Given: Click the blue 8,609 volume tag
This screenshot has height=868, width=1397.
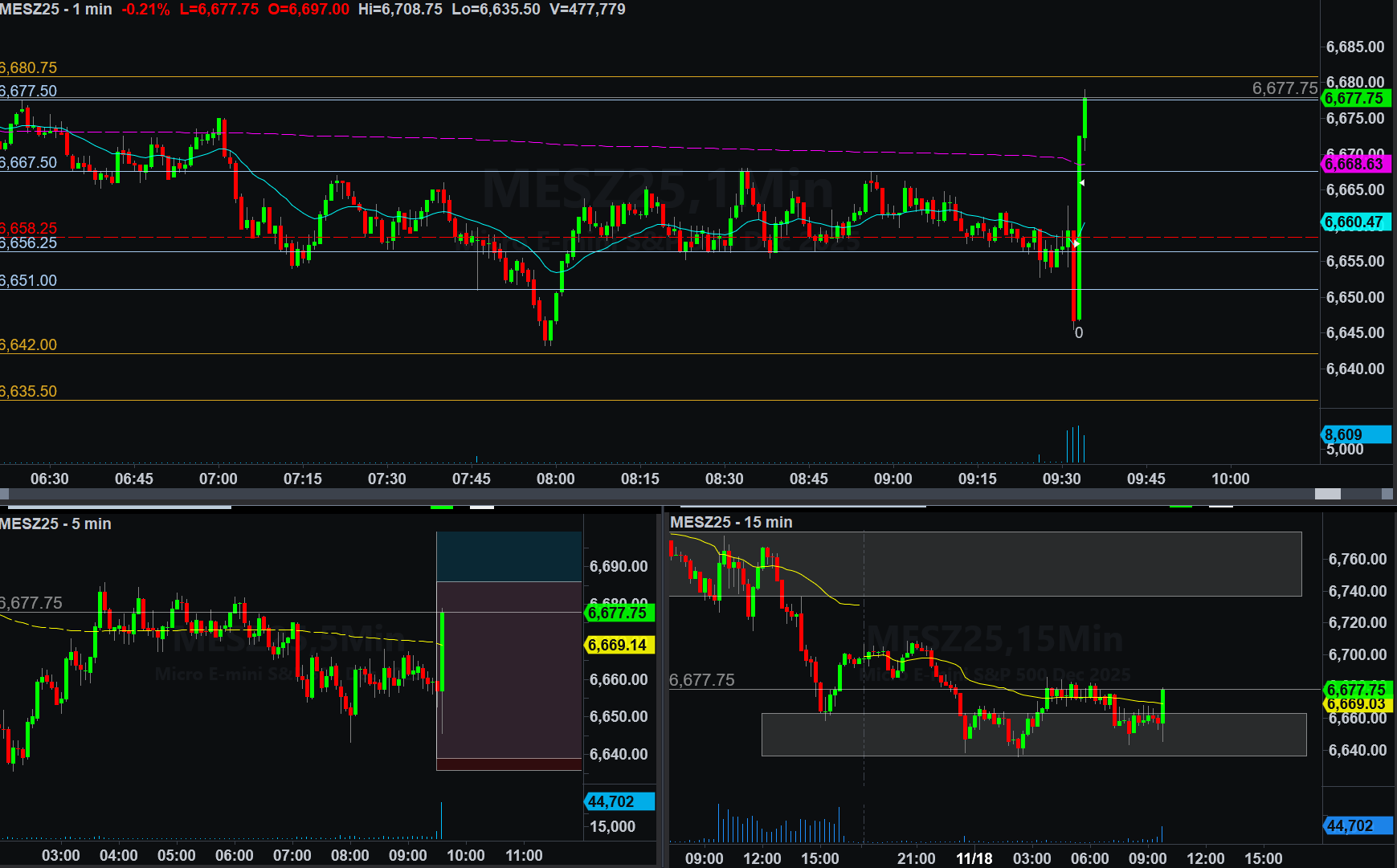Looking at the screenshot, I should tap(1354, 434).
